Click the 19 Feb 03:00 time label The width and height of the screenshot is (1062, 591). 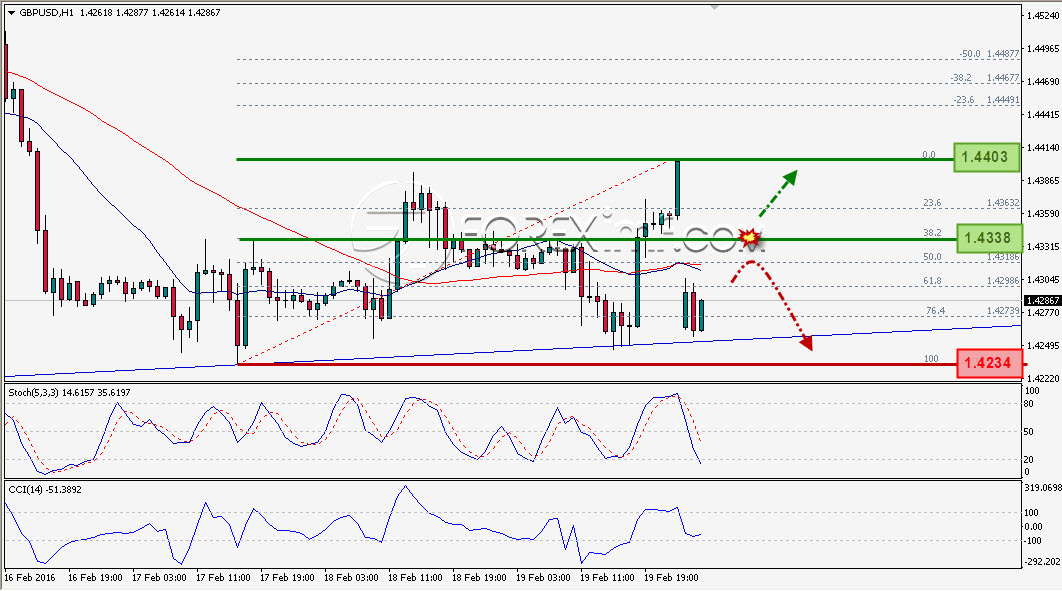543,577
